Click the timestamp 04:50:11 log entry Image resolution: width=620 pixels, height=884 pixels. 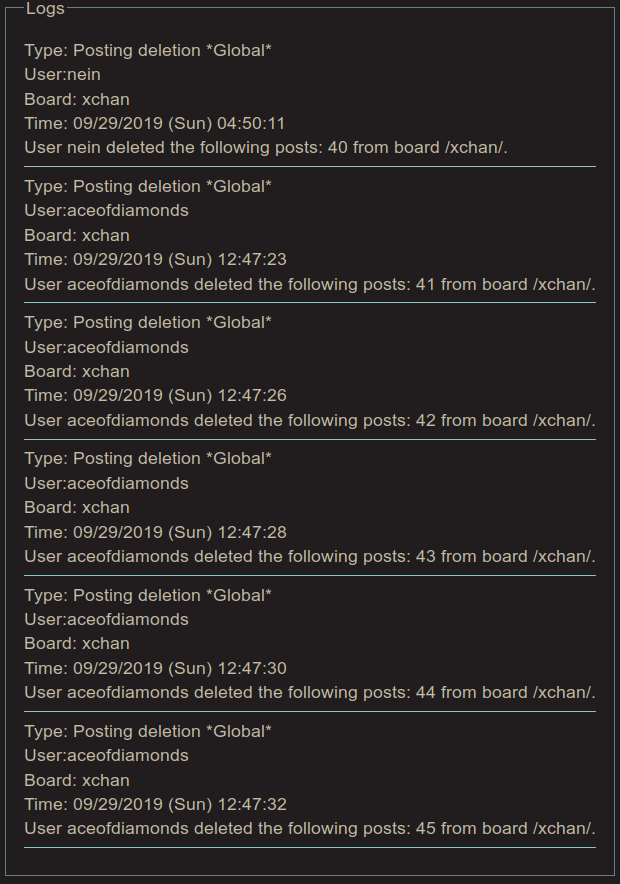154,123
